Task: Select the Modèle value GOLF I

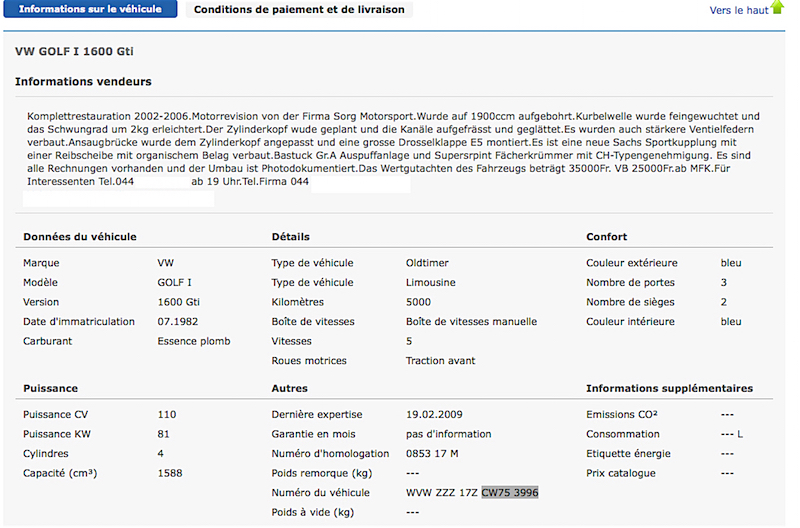Action: point(174,282)
